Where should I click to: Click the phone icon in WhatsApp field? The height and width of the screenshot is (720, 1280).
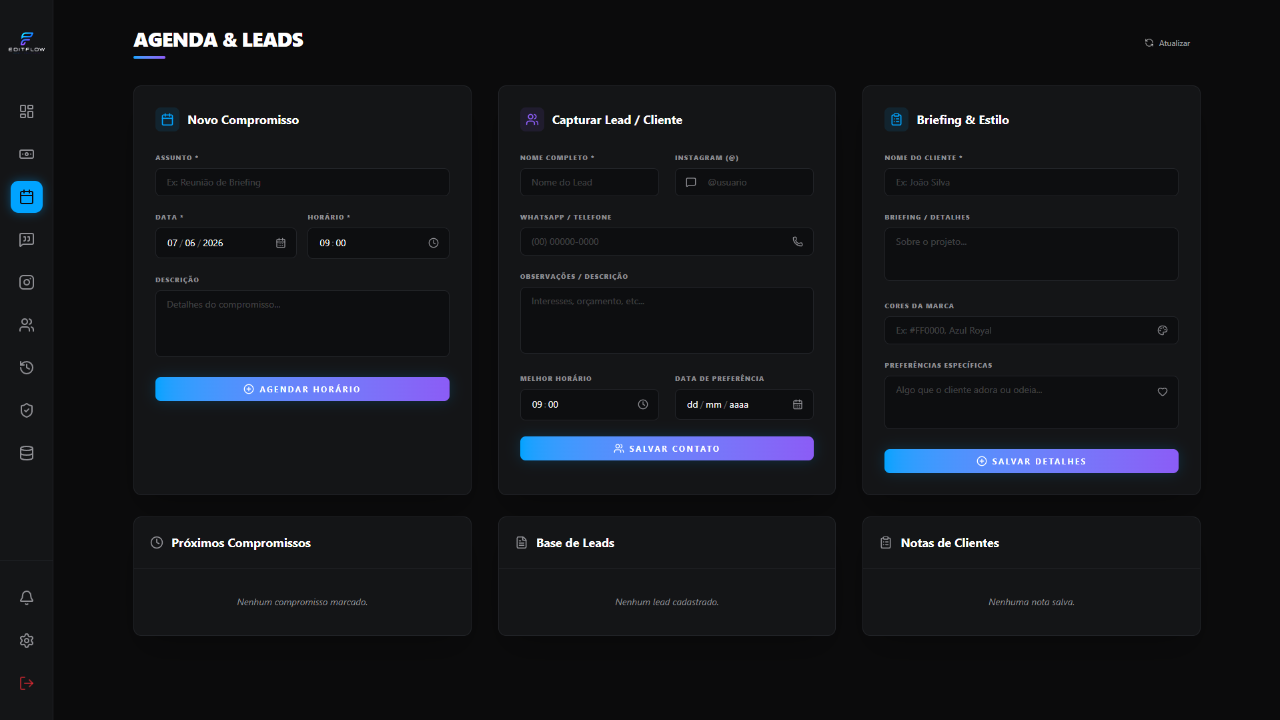[798, 241]
